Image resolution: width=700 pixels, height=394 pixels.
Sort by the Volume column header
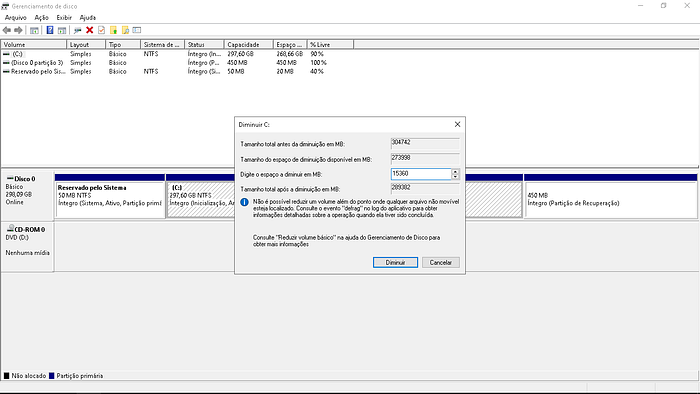pyautogui.click(x=33, y=45)
